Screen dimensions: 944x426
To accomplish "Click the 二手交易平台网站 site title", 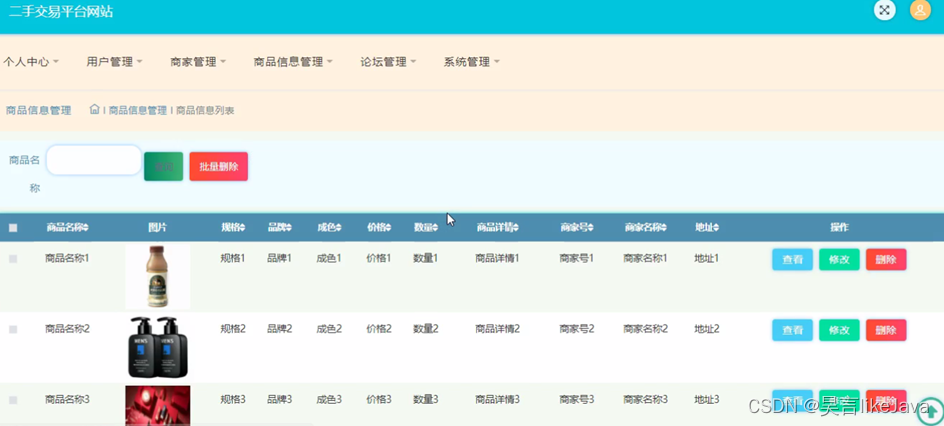I will 61,11.
